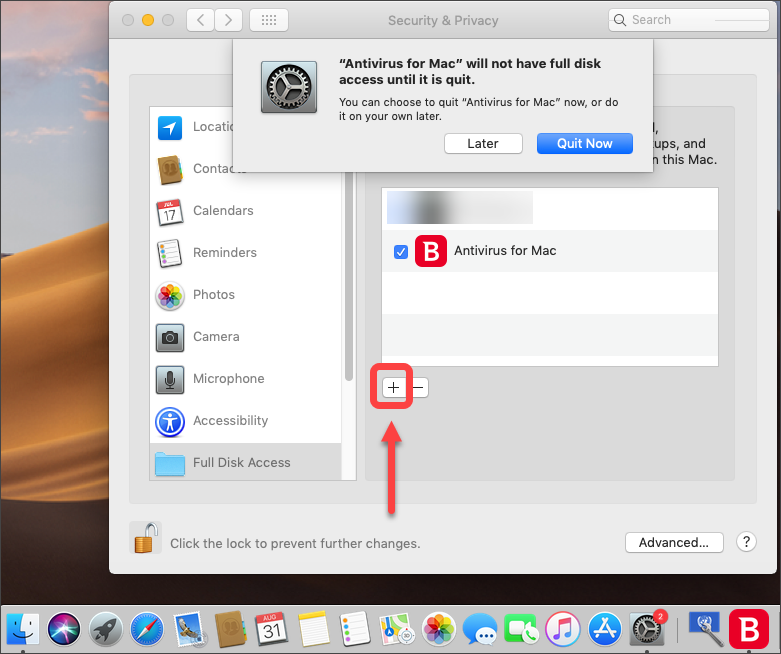Screen dimensions: 781x654
Task: Select the Reminders icon in the privacy list
Action: [x=169, y=254]
